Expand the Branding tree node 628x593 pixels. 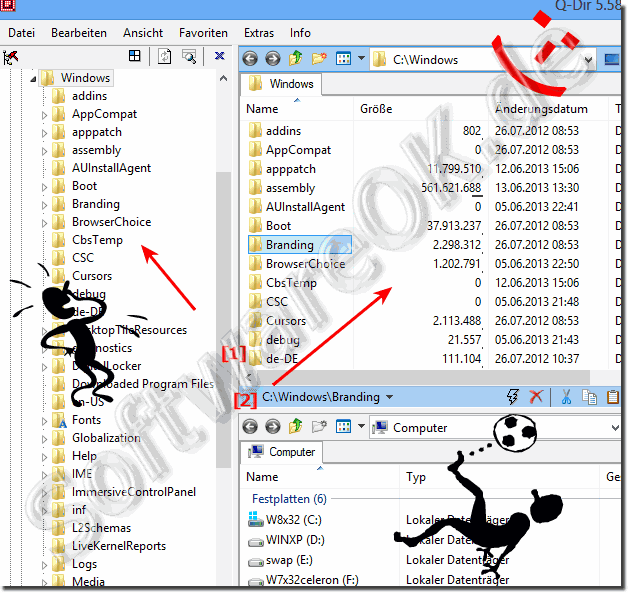point(44,205)
